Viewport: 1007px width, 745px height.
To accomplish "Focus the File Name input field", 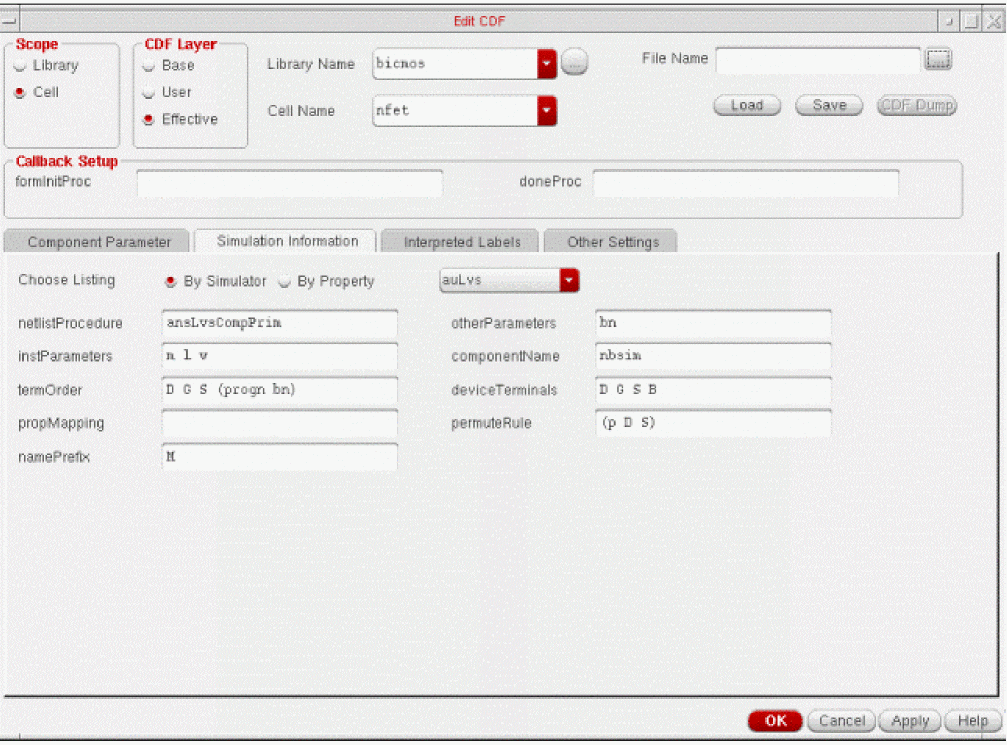I will pos(818,60).
